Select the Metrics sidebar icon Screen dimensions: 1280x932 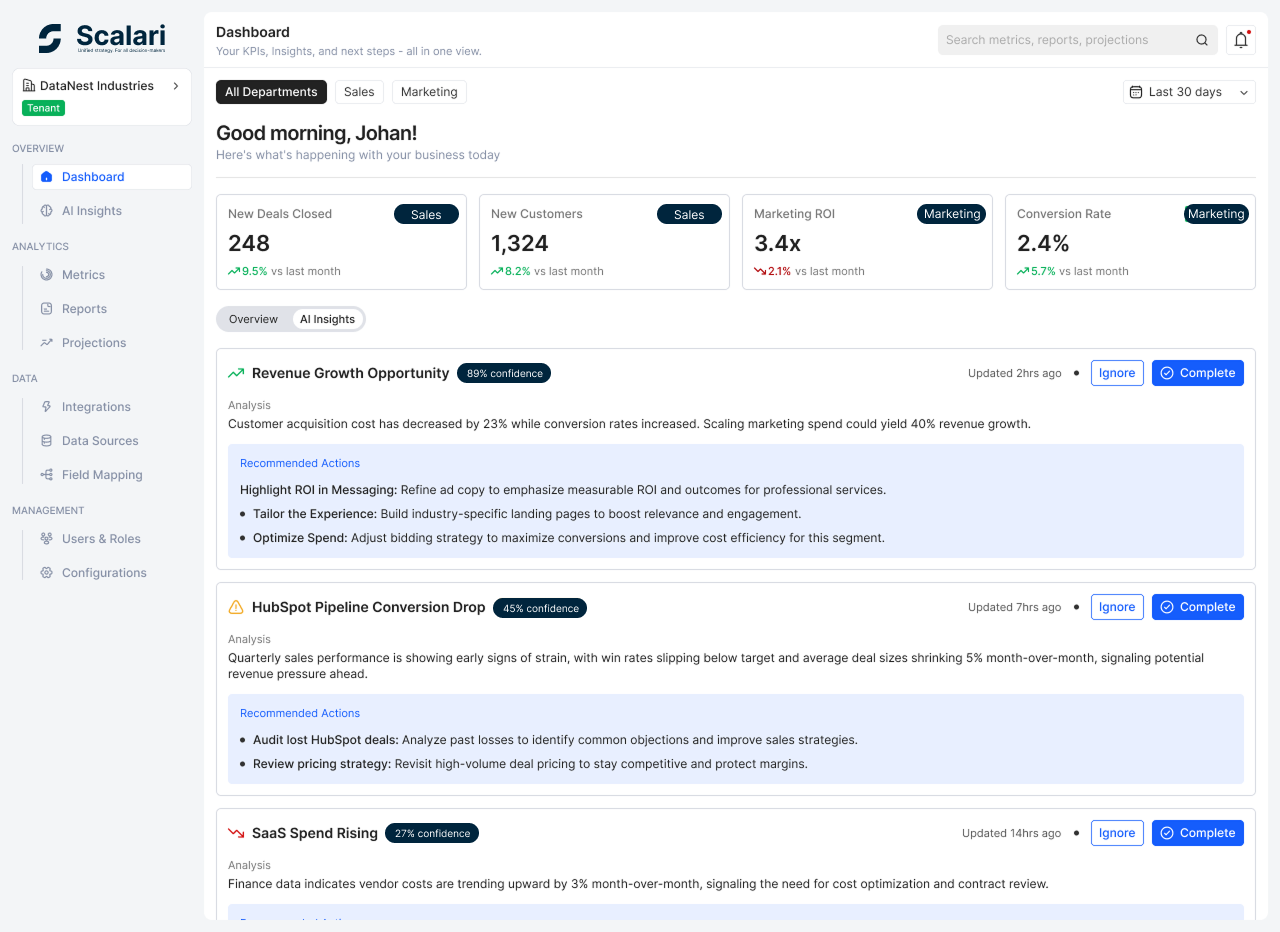44,274
